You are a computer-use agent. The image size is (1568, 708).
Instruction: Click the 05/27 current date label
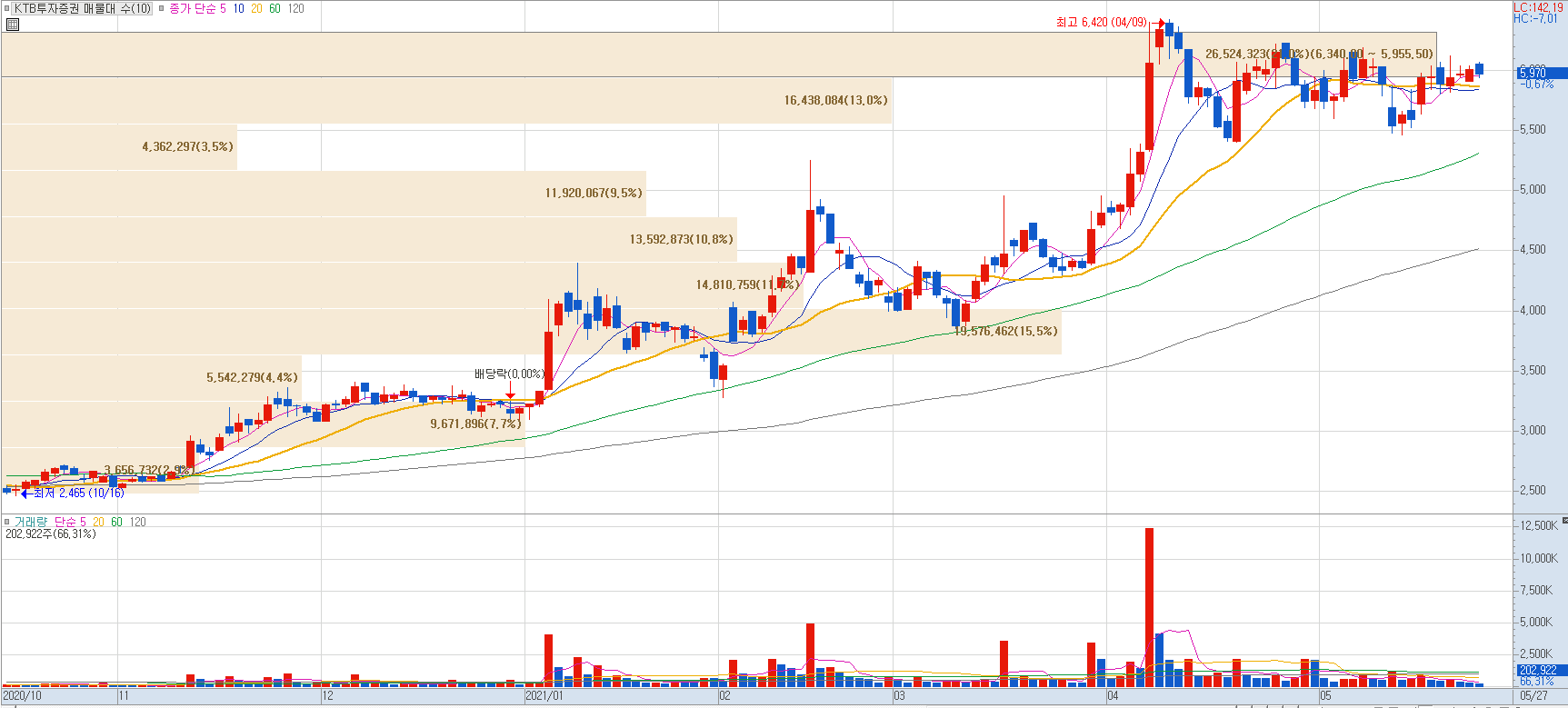pos(1533,696)
